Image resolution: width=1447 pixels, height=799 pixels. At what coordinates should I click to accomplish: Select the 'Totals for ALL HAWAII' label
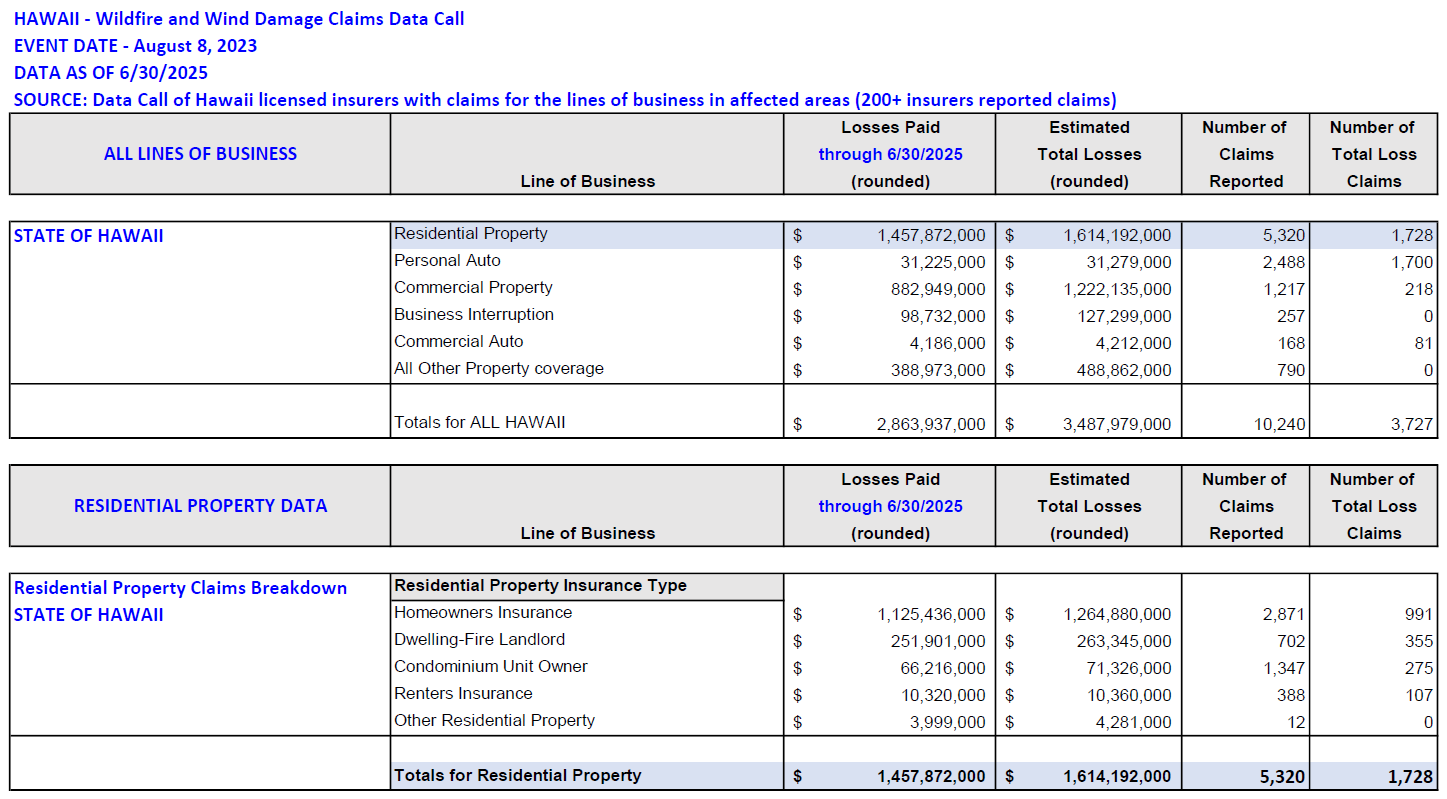pos(480,423)
